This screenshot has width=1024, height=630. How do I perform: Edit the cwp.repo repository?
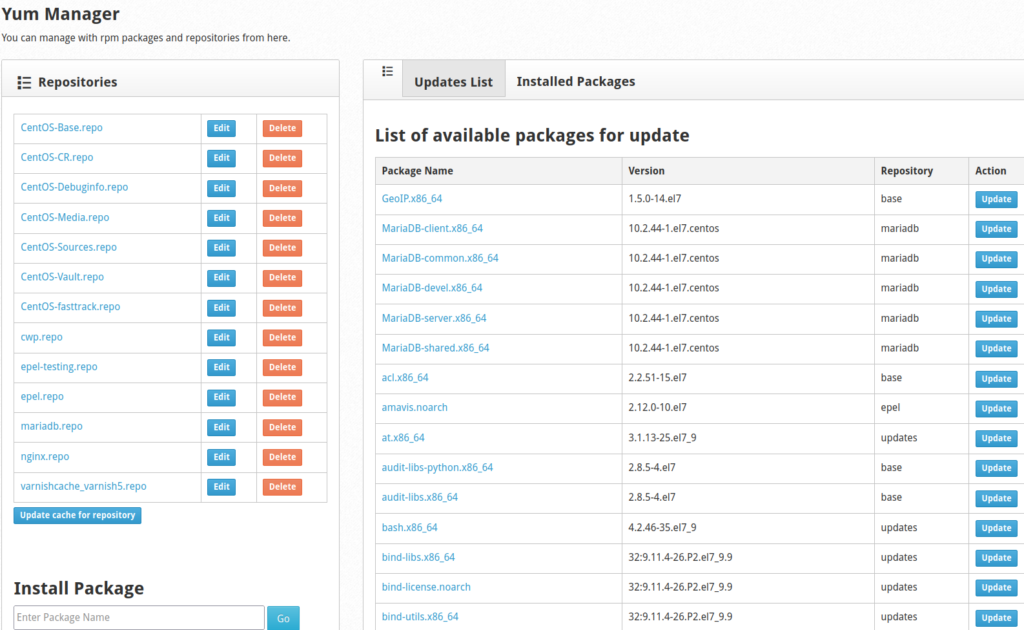coord(221,337)
